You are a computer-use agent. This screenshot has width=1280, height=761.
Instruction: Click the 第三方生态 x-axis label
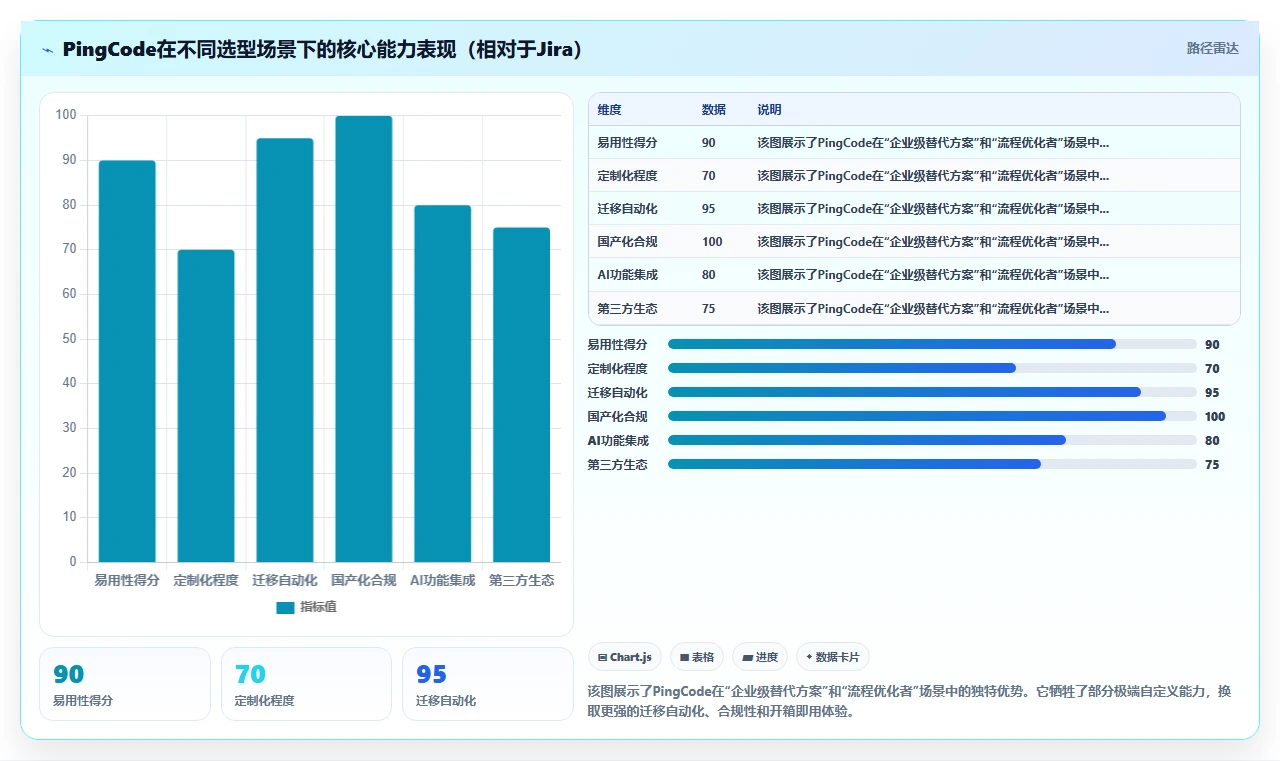tap(522, 580)
